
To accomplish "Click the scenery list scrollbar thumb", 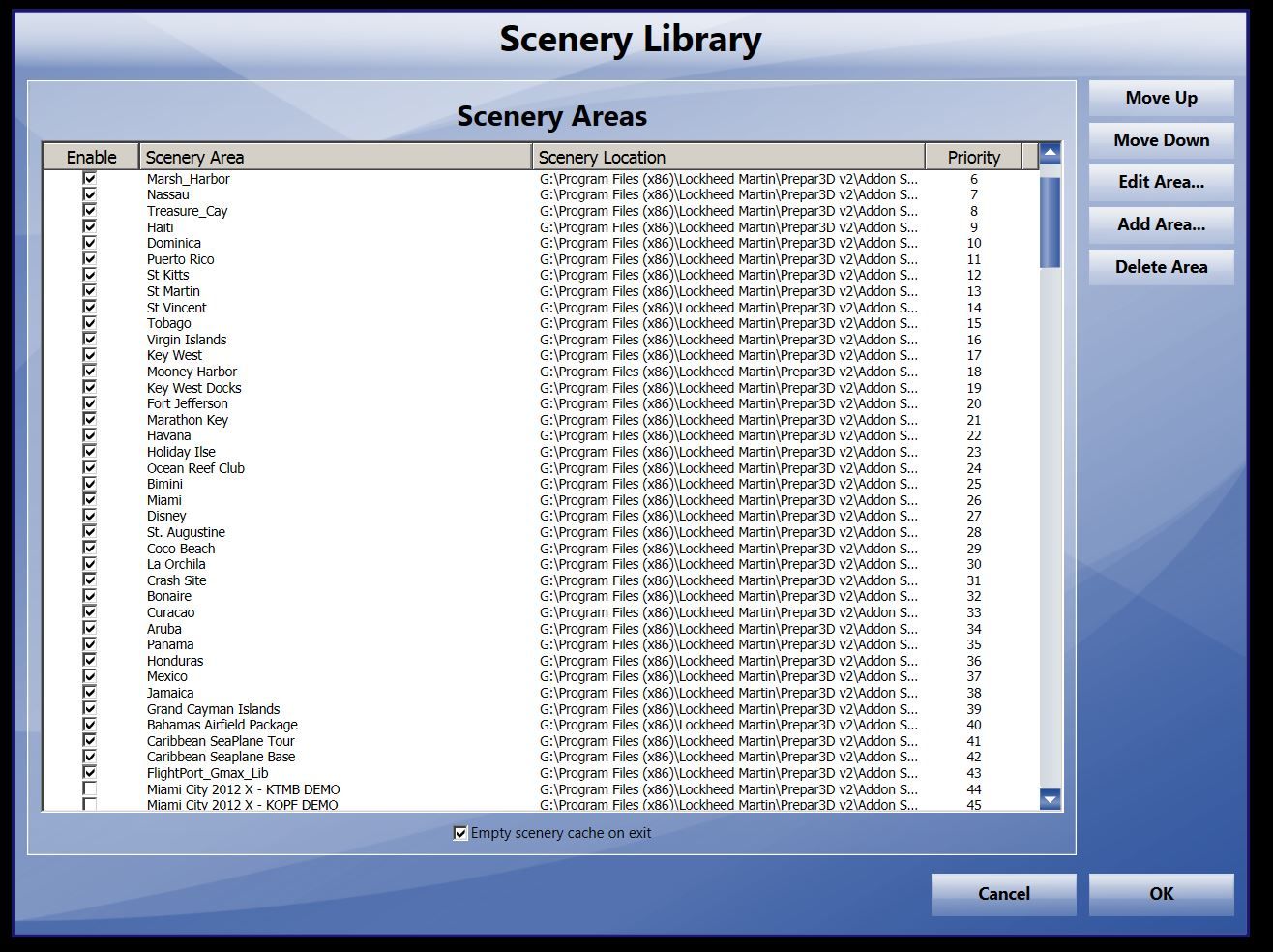I will [1050, 222].
